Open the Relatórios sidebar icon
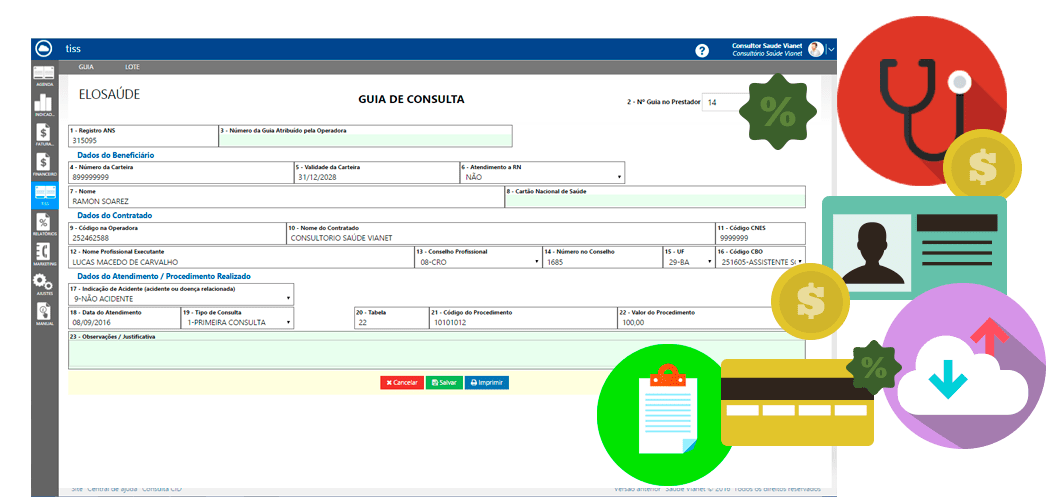 click(x=44, y=225)
